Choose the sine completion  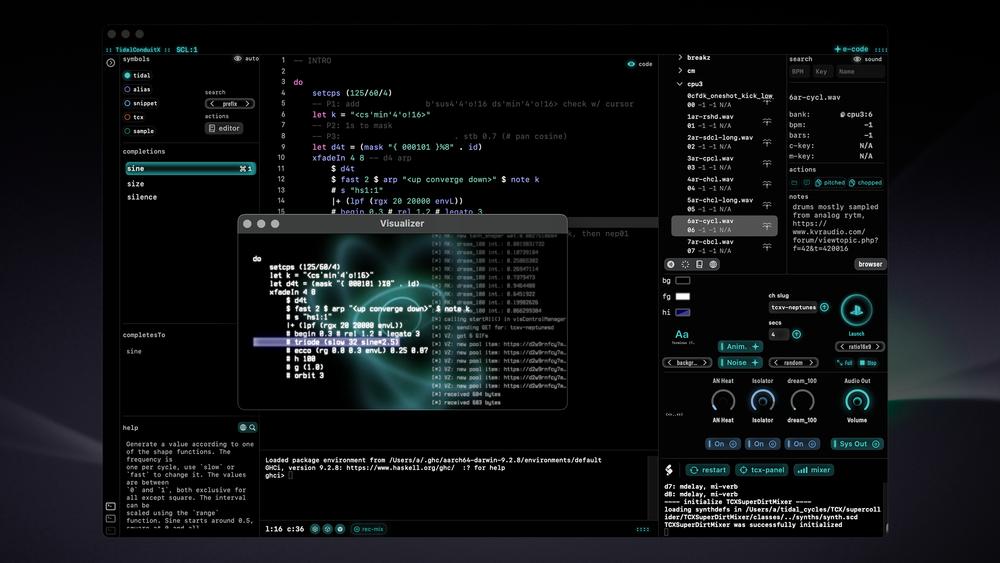tap(190, 168)
